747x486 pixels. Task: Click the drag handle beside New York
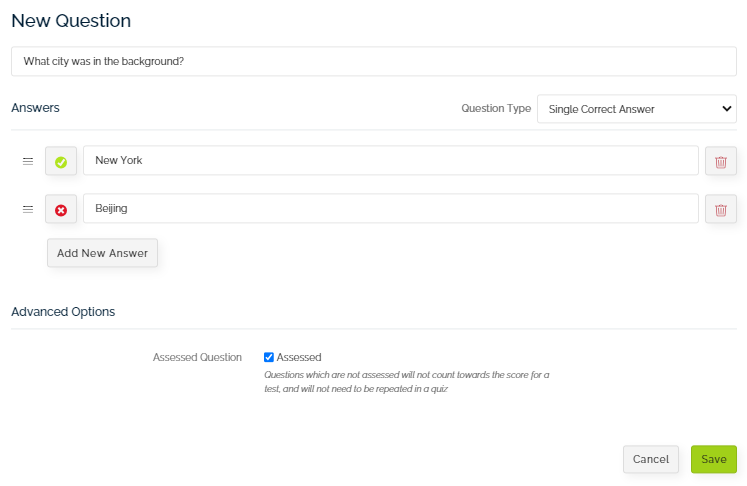click(x=28, y=161)
